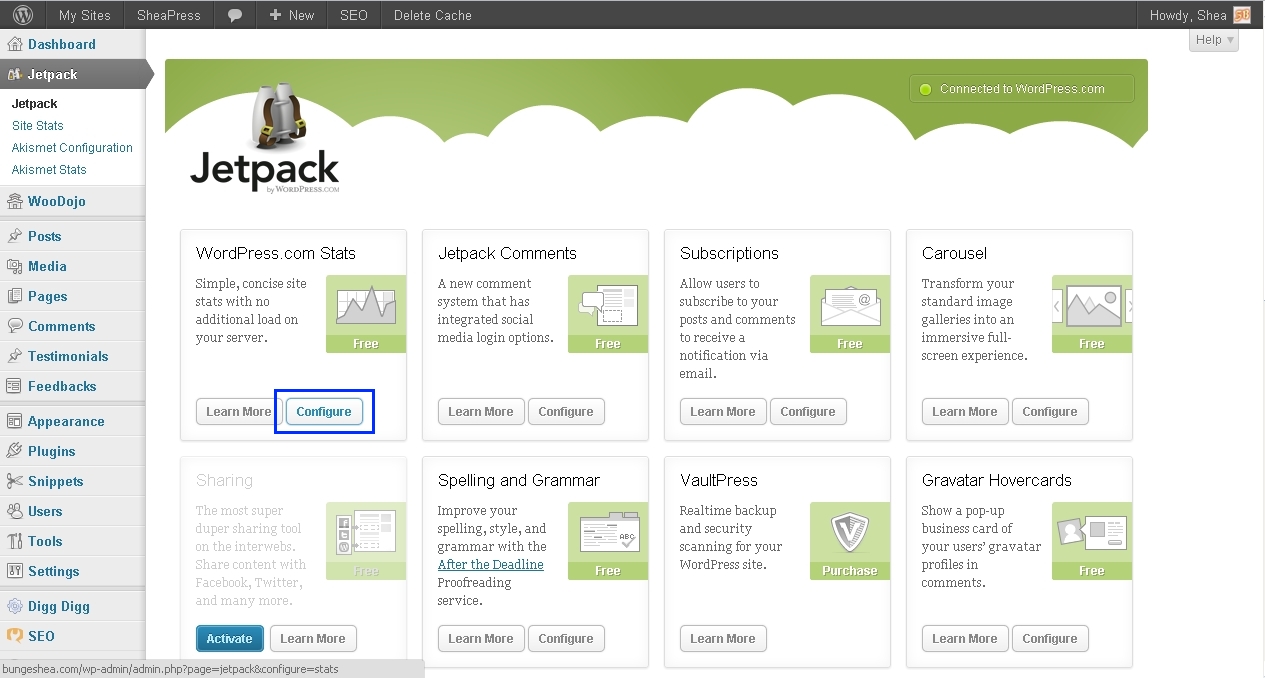Click the Subscriptions envelope image
1265x678 pixels.
click(x=850, y=314)
